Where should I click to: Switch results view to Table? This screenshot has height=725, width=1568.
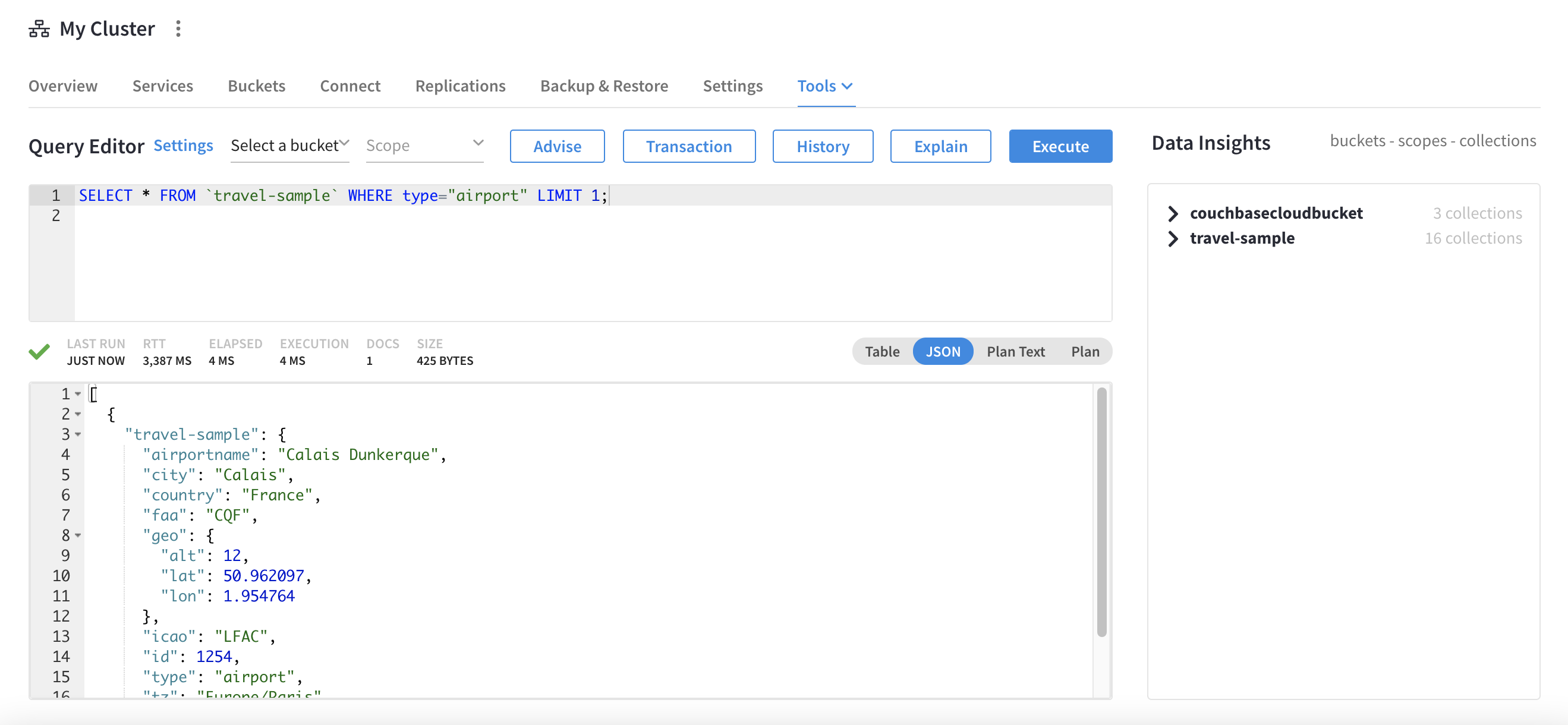[881, 352]
